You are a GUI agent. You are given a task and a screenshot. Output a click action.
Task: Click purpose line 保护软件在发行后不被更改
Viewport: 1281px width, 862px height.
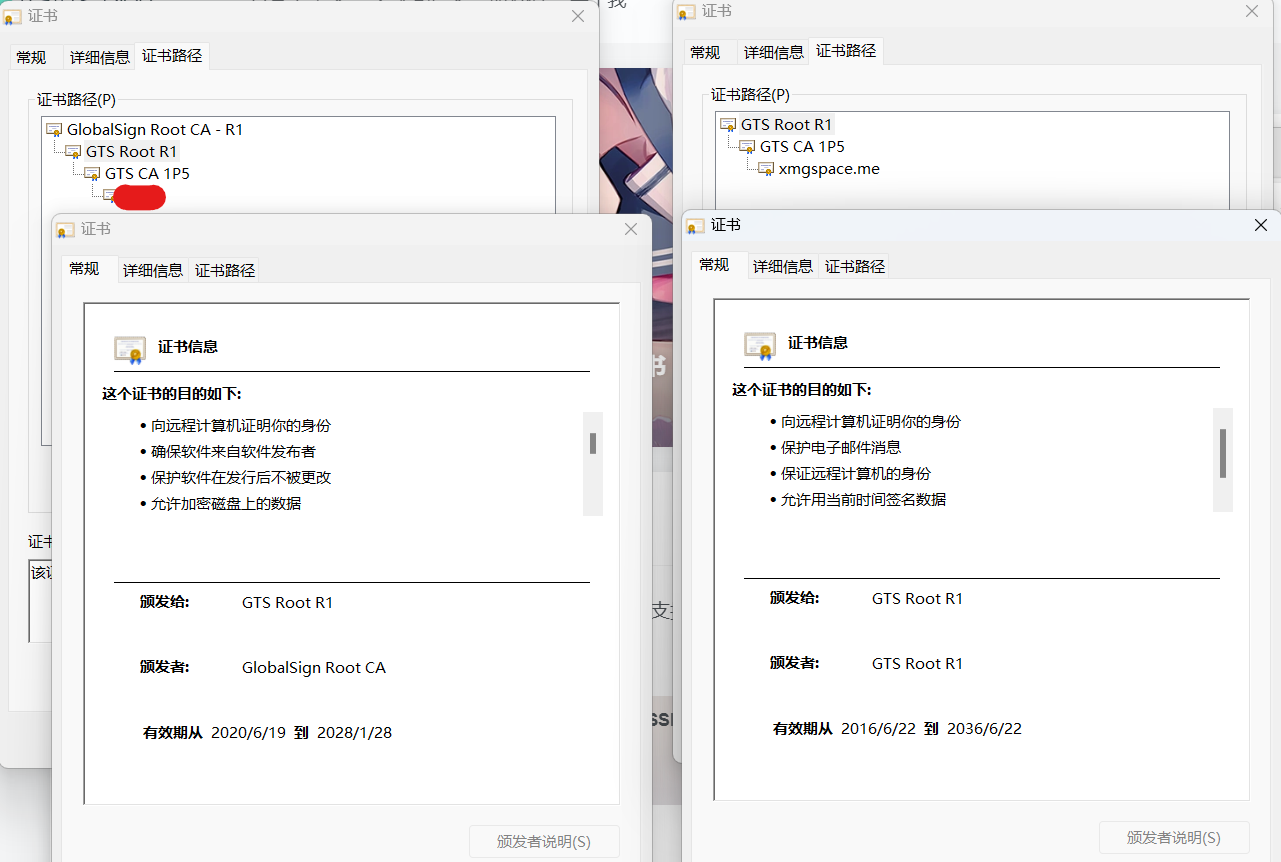(x=241, y=478)
